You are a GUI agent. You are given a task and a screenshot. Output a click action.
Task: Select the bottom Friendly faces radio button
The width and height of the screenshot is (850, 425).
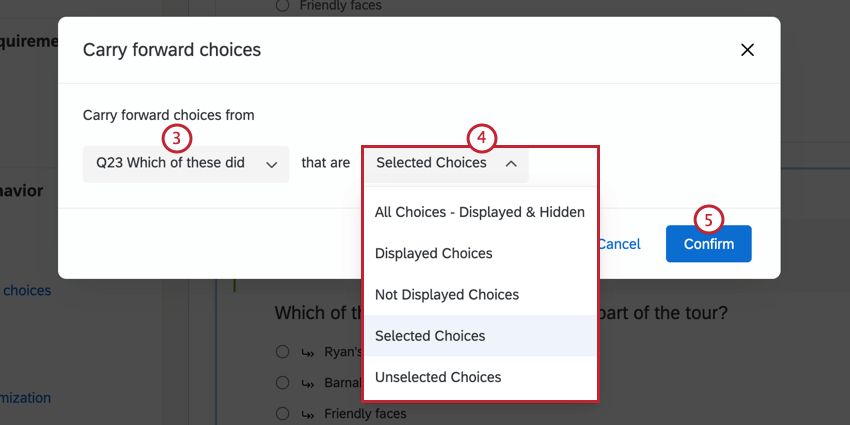[x=282, y=413]
